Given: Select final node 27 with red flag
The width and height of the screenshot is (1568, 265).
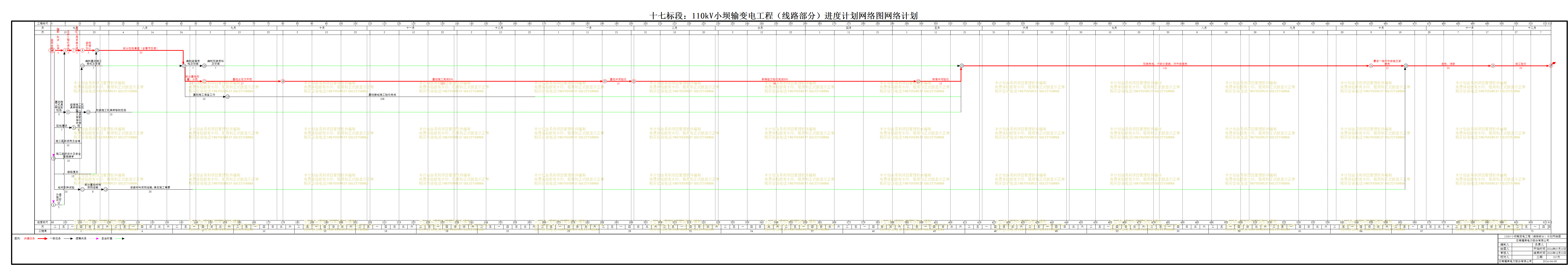Looking at the screenshot, I should pos(1551,66).
